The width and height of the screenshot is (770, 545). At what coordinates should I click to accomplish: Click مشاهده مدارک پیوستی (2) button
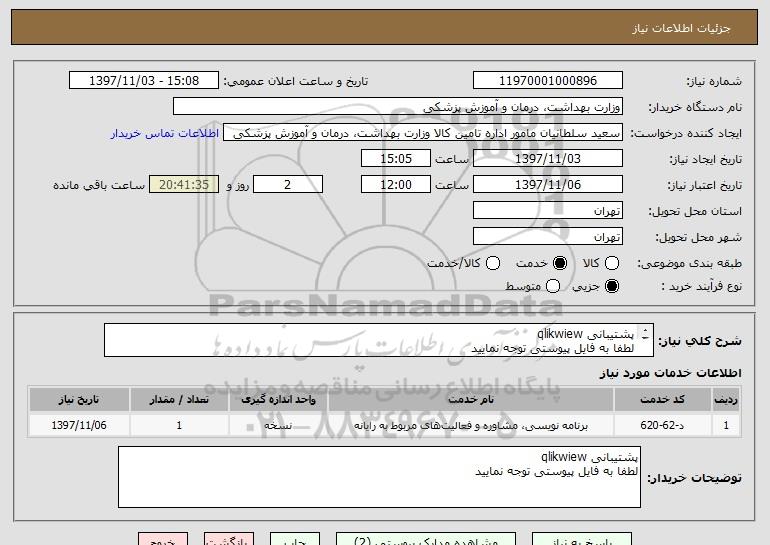tap(426, 539)
